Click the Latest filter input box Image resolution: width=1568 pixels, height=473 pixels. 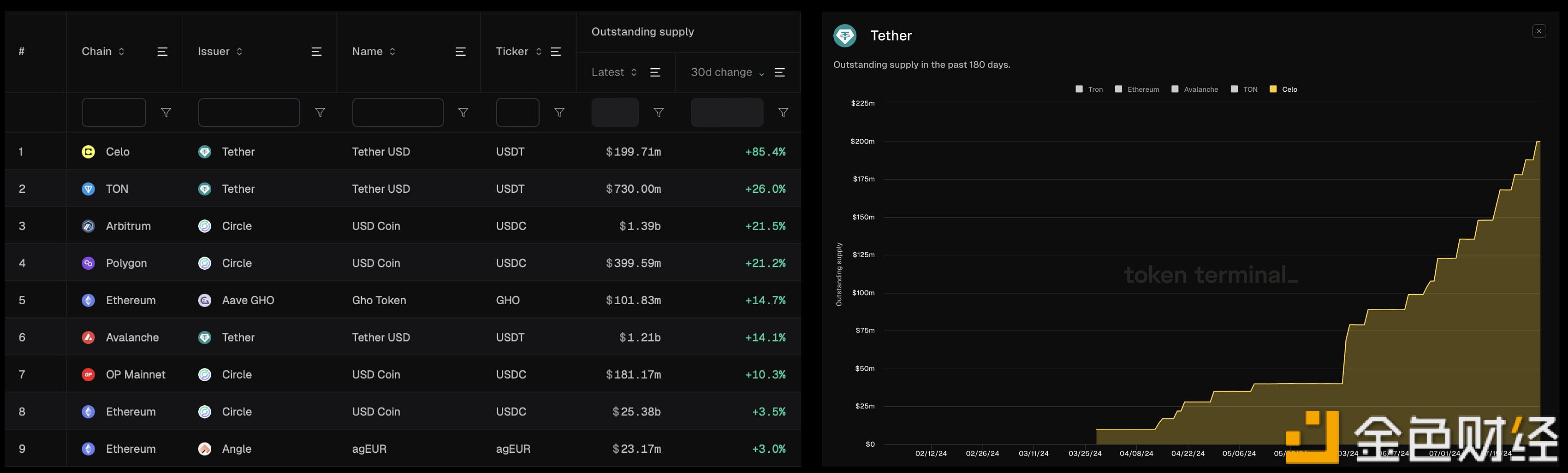[615, 112]
